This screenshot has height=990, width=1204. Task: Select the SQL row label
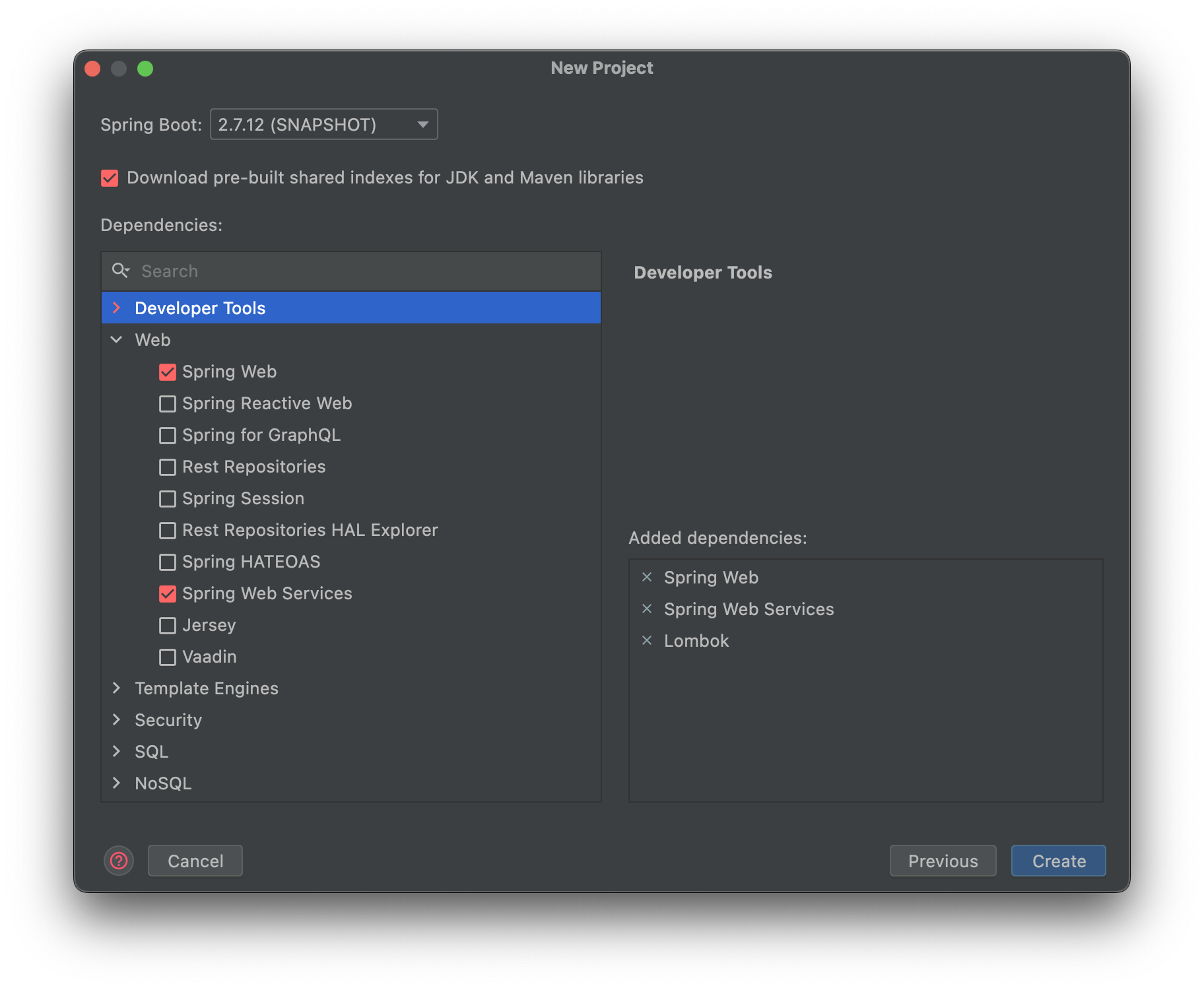pos(151,751)
